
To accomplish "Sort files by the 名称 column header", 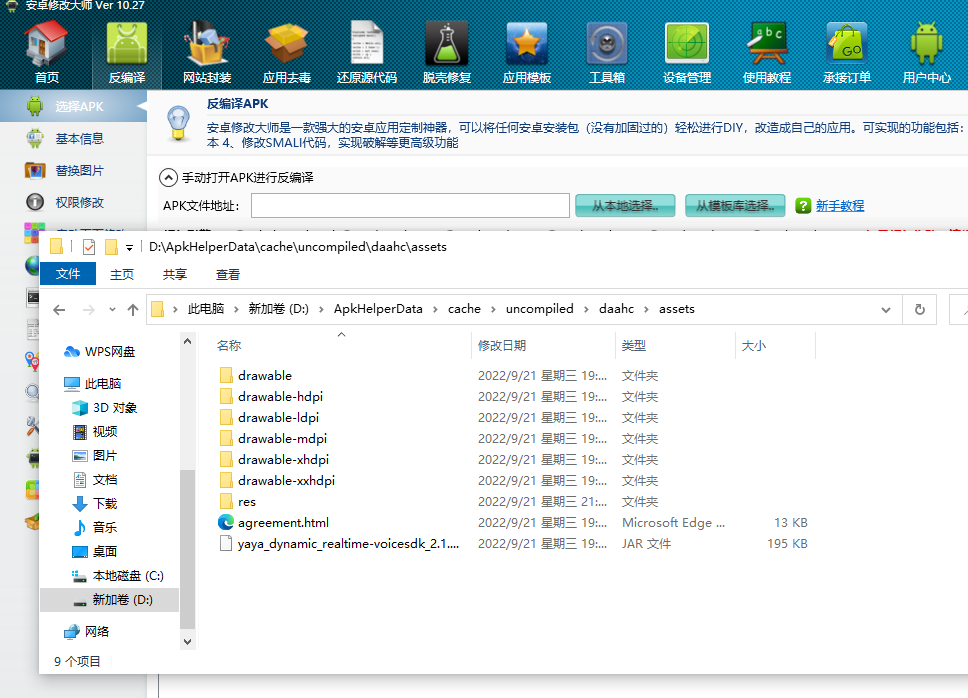I will click(229, 346).
